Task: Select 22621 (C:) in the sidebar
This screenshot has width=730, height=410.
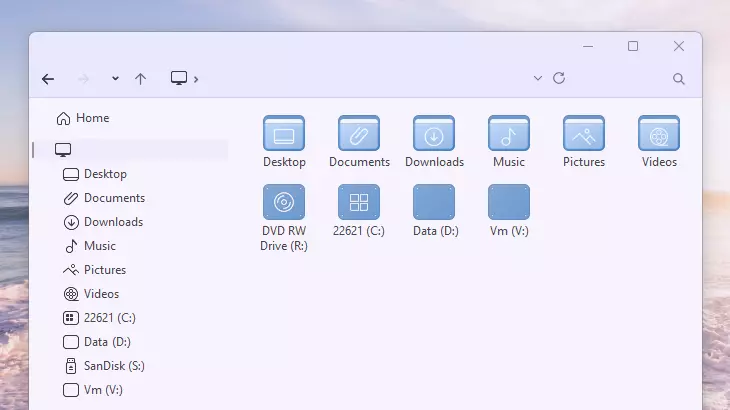Action: pyautogui.click(x=100, y=318)
